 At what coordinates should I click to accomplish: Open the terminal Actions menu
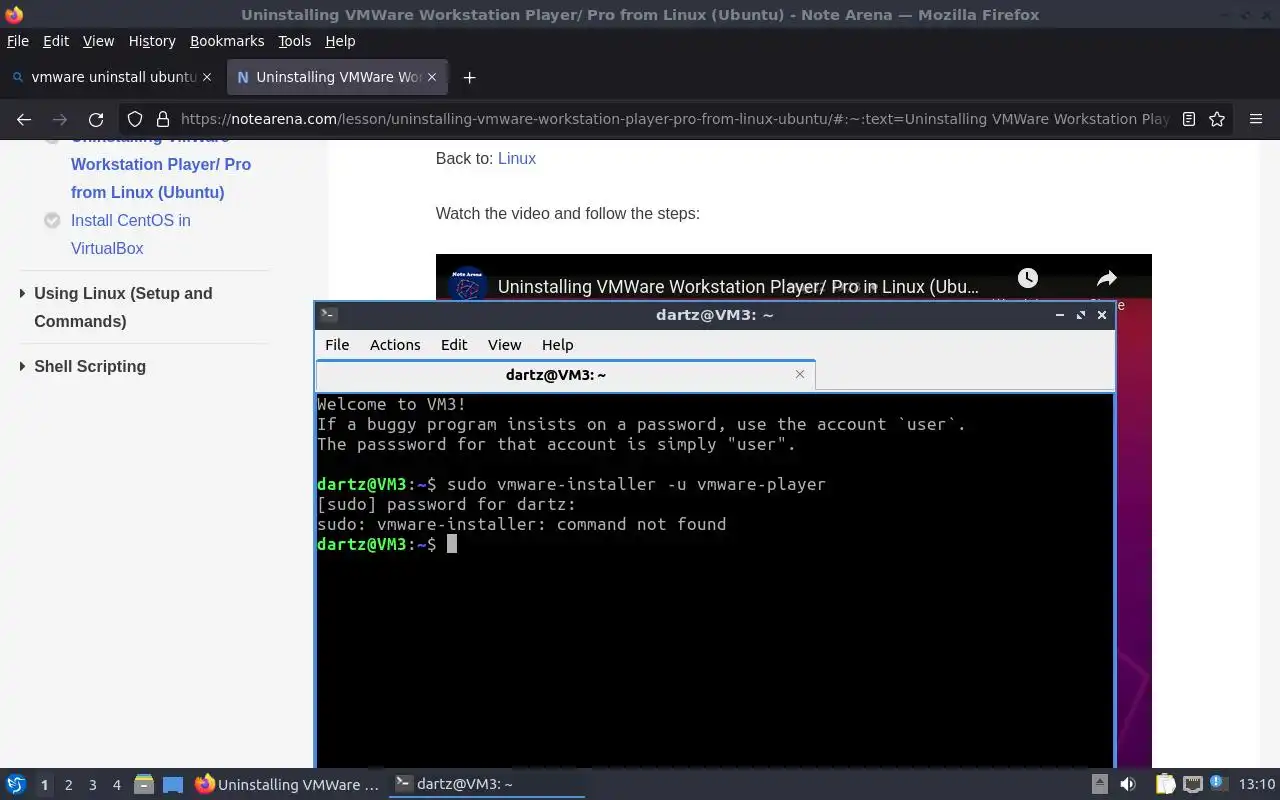point(395,344)
